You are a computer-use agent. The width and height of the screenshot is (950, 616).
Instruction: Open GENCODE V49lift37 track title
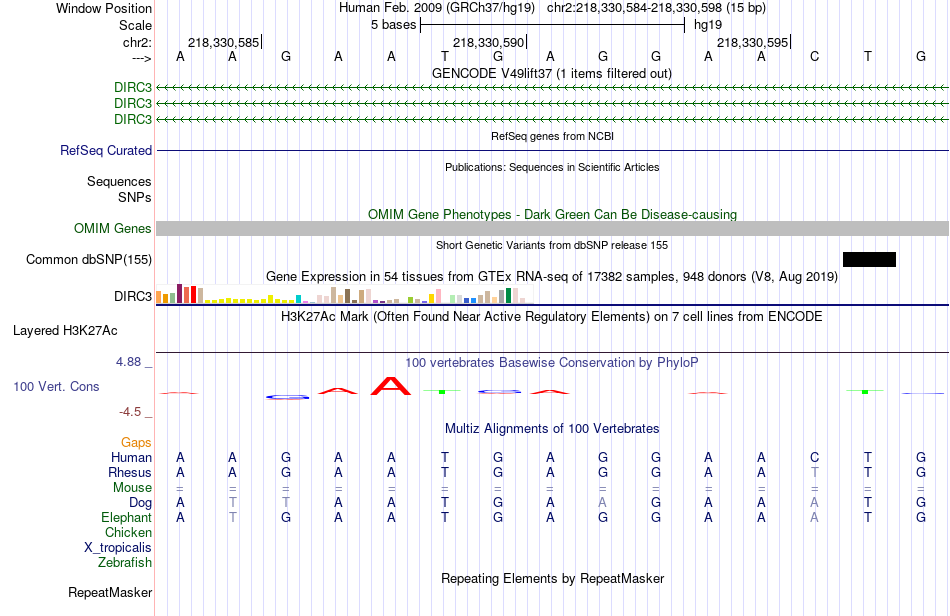click(x=552, y=73)
